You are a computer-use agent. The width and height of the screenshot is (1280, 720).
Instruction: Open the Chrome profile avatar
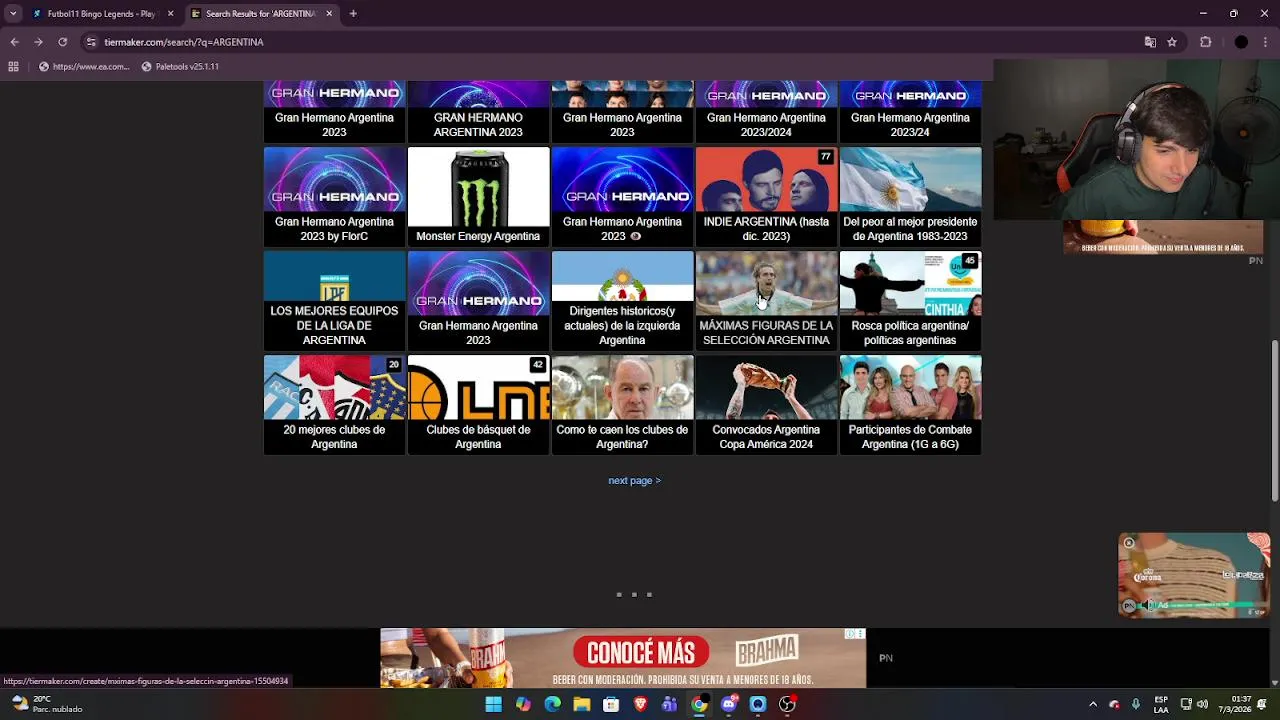pos(1241,42)
